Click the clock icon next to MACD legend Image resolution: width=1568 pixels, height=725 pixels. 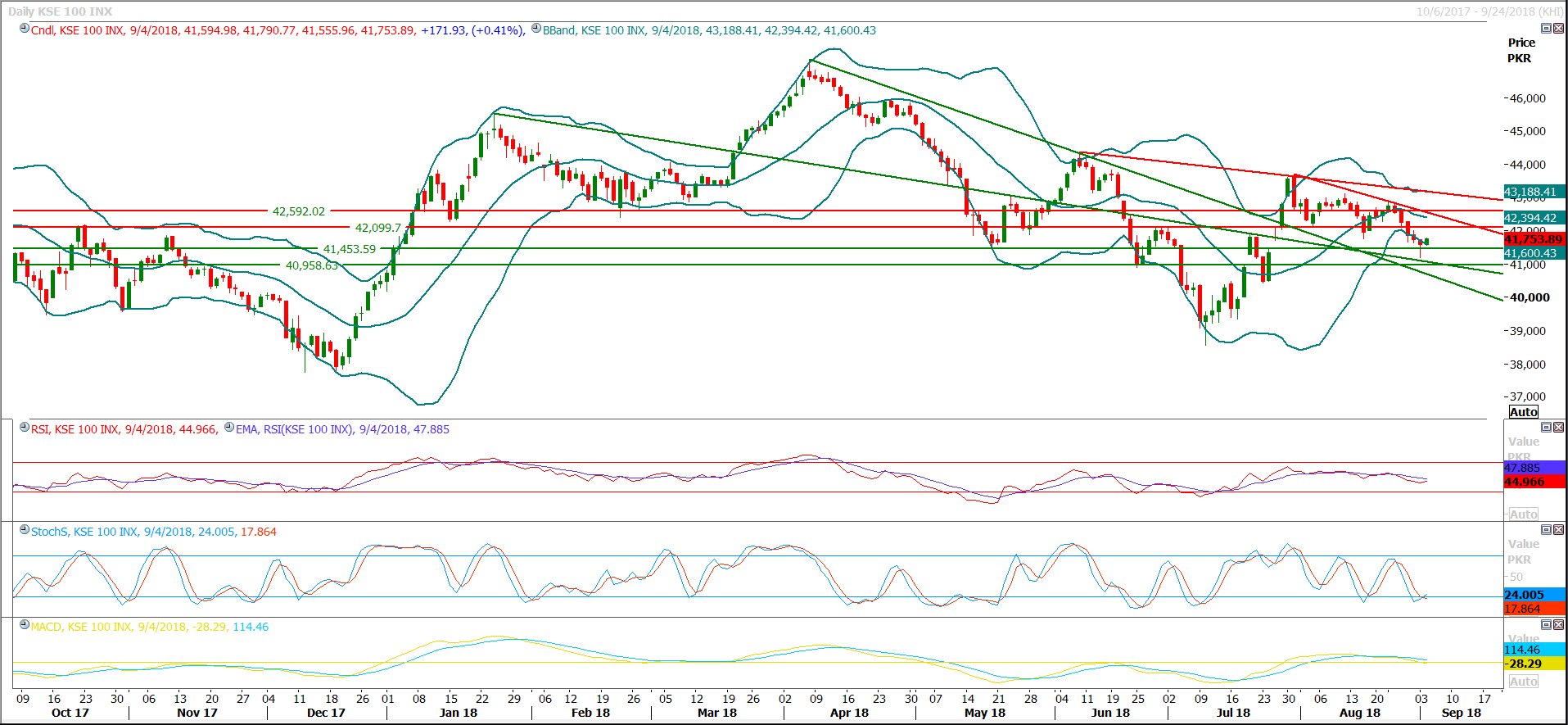[25, 625]
